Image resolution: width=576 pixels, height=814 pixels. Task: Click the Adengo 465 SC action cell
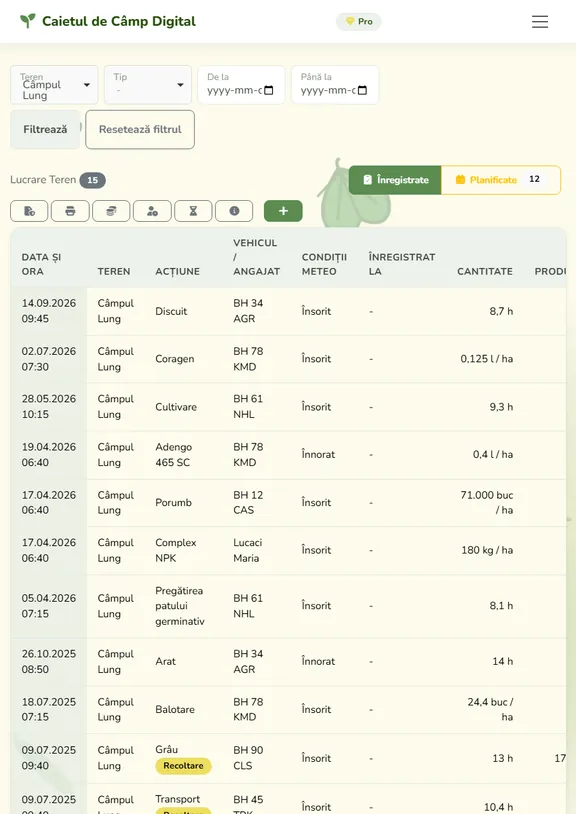tap(173, 455)
